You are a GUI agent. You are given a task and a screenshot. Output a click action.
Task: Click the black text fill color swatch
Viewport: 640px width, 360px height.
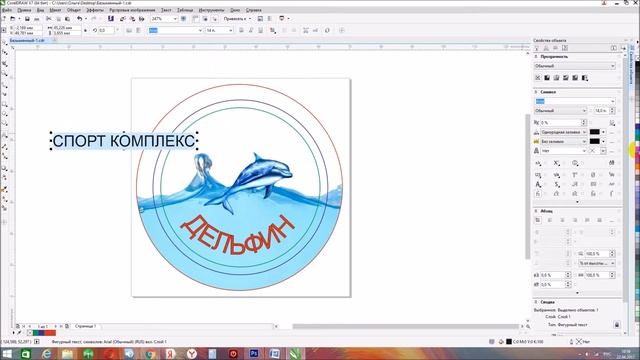(594, 132)
